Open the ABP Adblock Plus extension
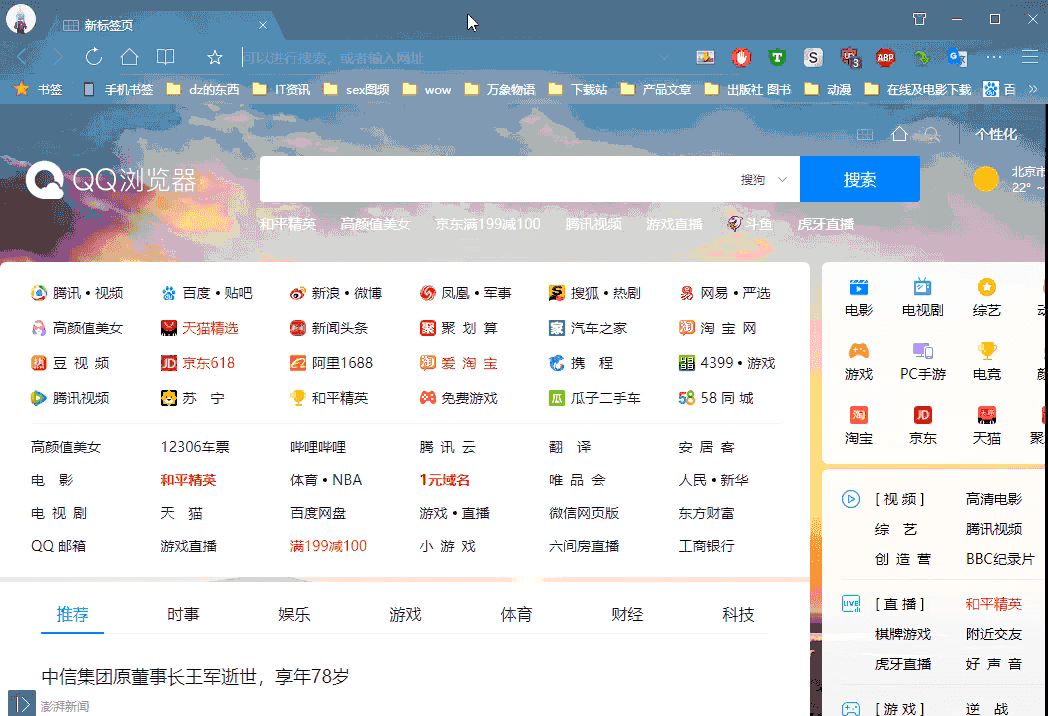The image size is (1048, 716). pyautogui.click(x=886, y=57)
